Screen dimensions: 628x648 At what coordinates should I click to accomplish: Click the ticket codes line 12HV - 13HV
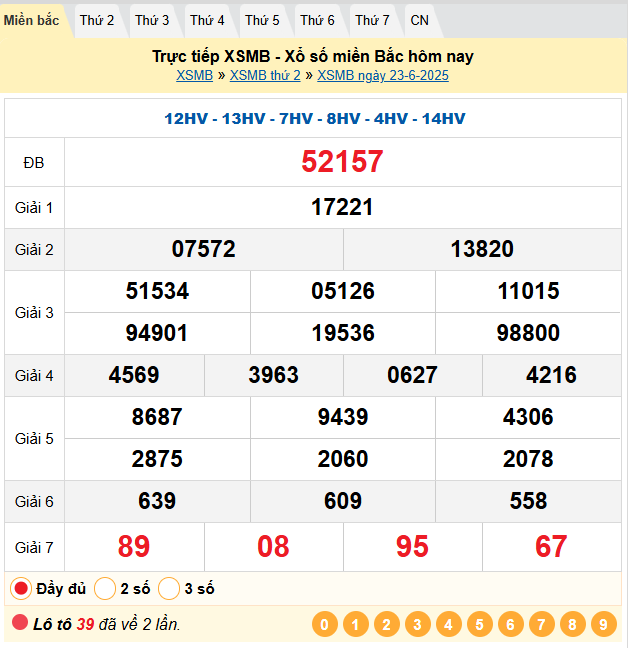point(315,119)
